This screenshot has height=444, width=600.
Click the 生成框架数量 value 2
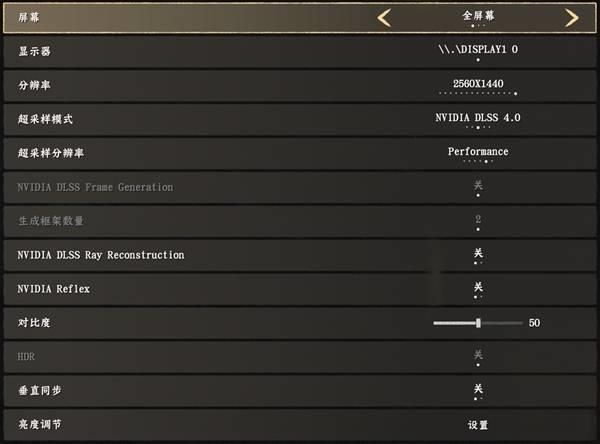[x=478, y=220]
